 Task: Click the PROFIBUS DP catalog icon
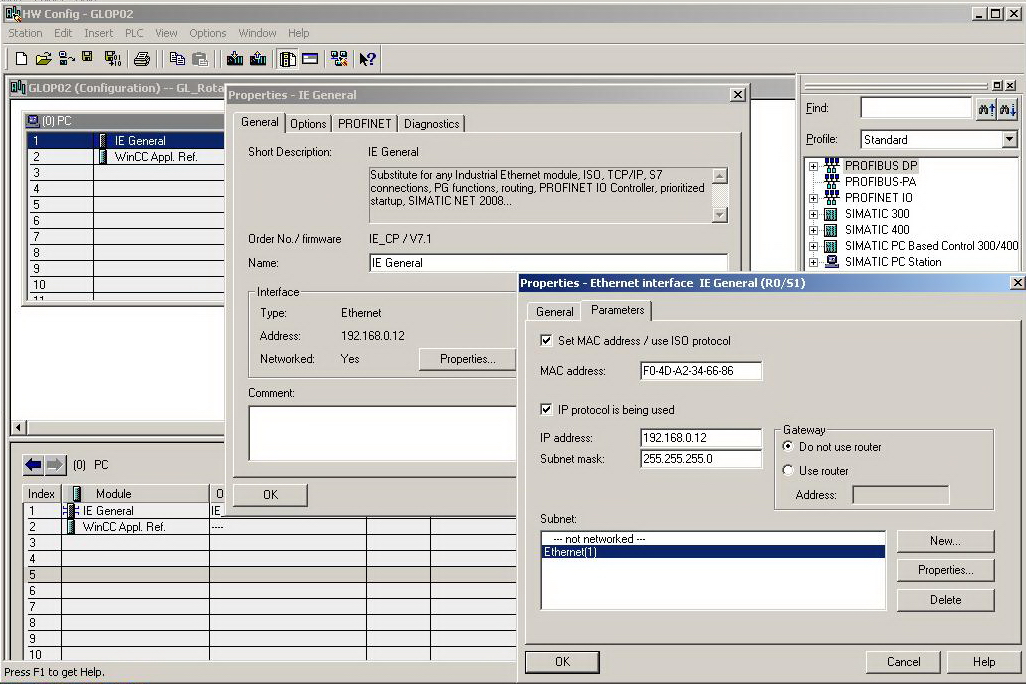coord(832,165)
